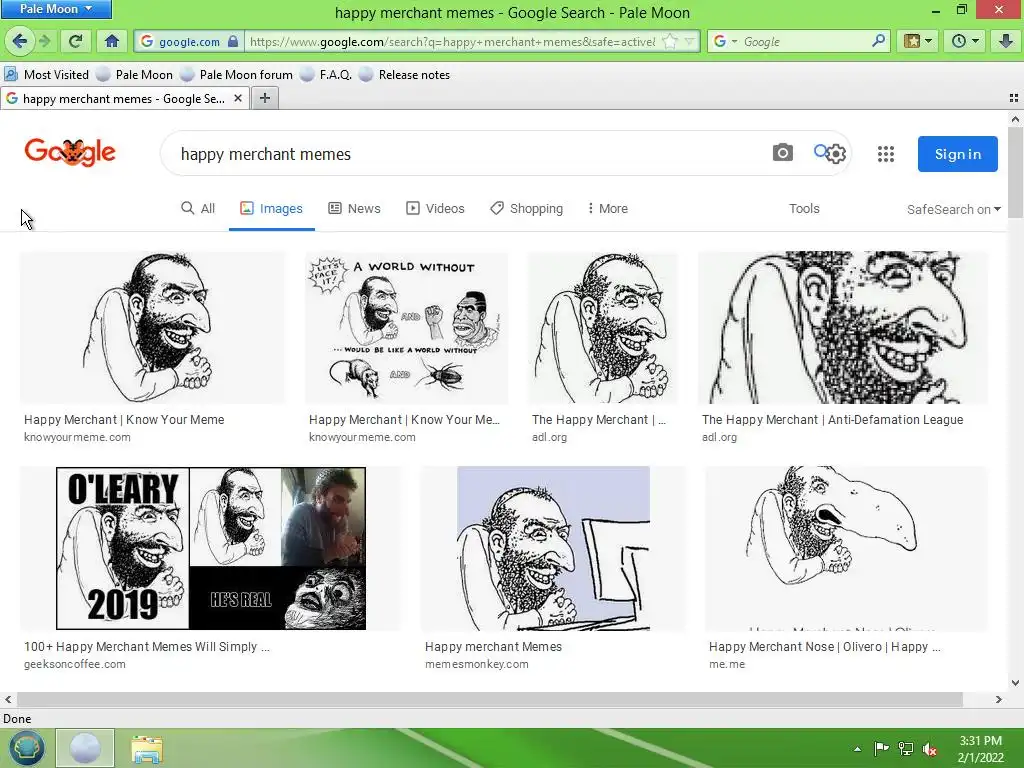The height and width of the screenshot is (768, 1024).
Task: Open the history clock button dropdown
Action: pos(965,42)
